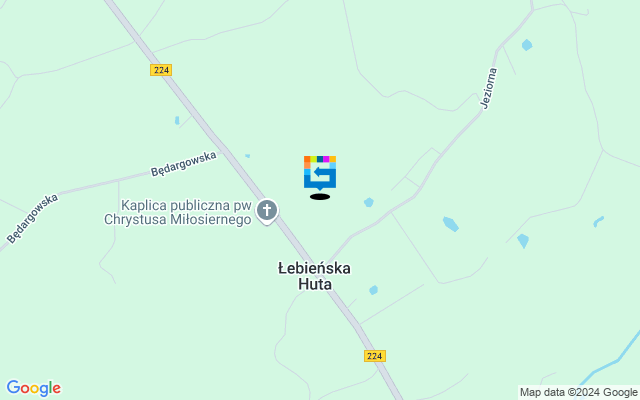The height and width of the screenshot is (400, 640).
Task: Click the small pond below Łebieńska Huta
Action: (x=373, y=290)
